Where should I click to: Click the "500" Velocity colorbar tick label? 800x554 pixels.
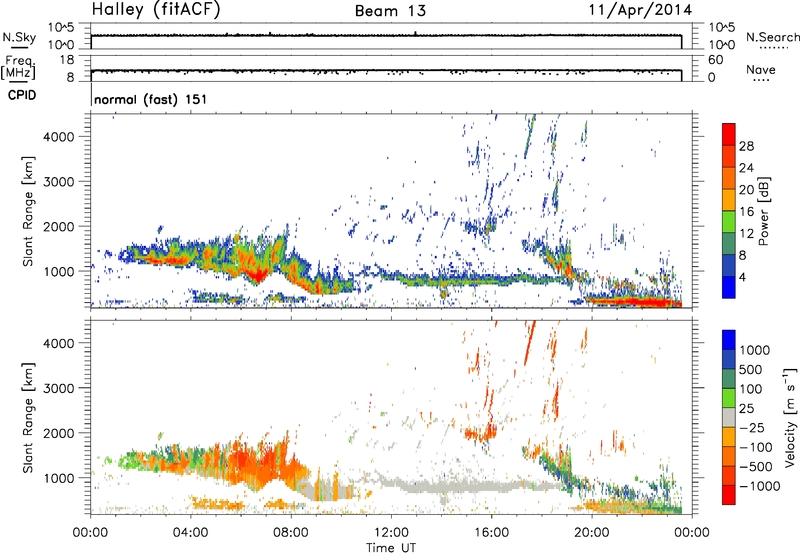(x=751, y=370)
